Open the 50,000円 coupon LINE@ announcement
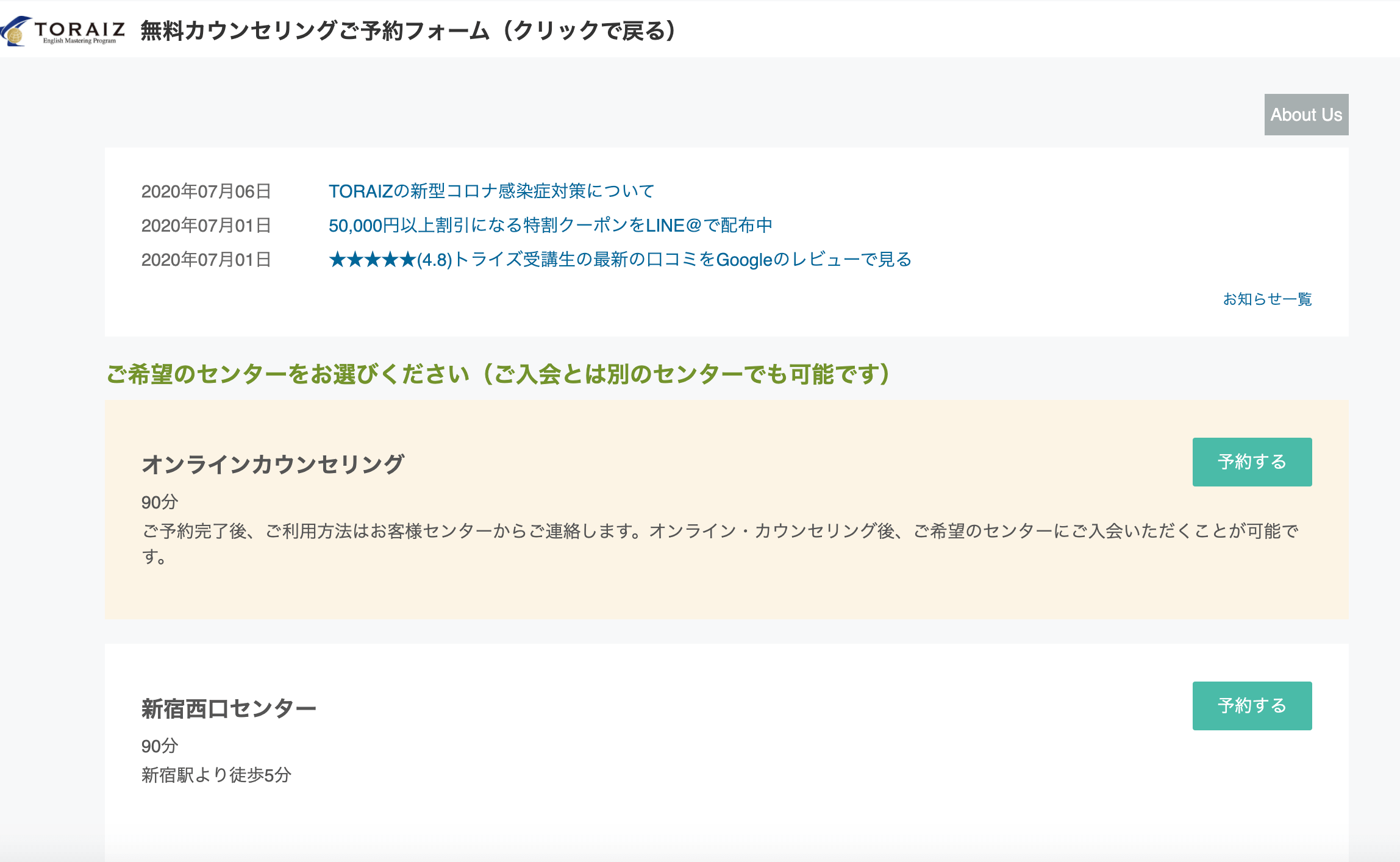The width and height of the screenshot is (1400, 862). [550, 226]
